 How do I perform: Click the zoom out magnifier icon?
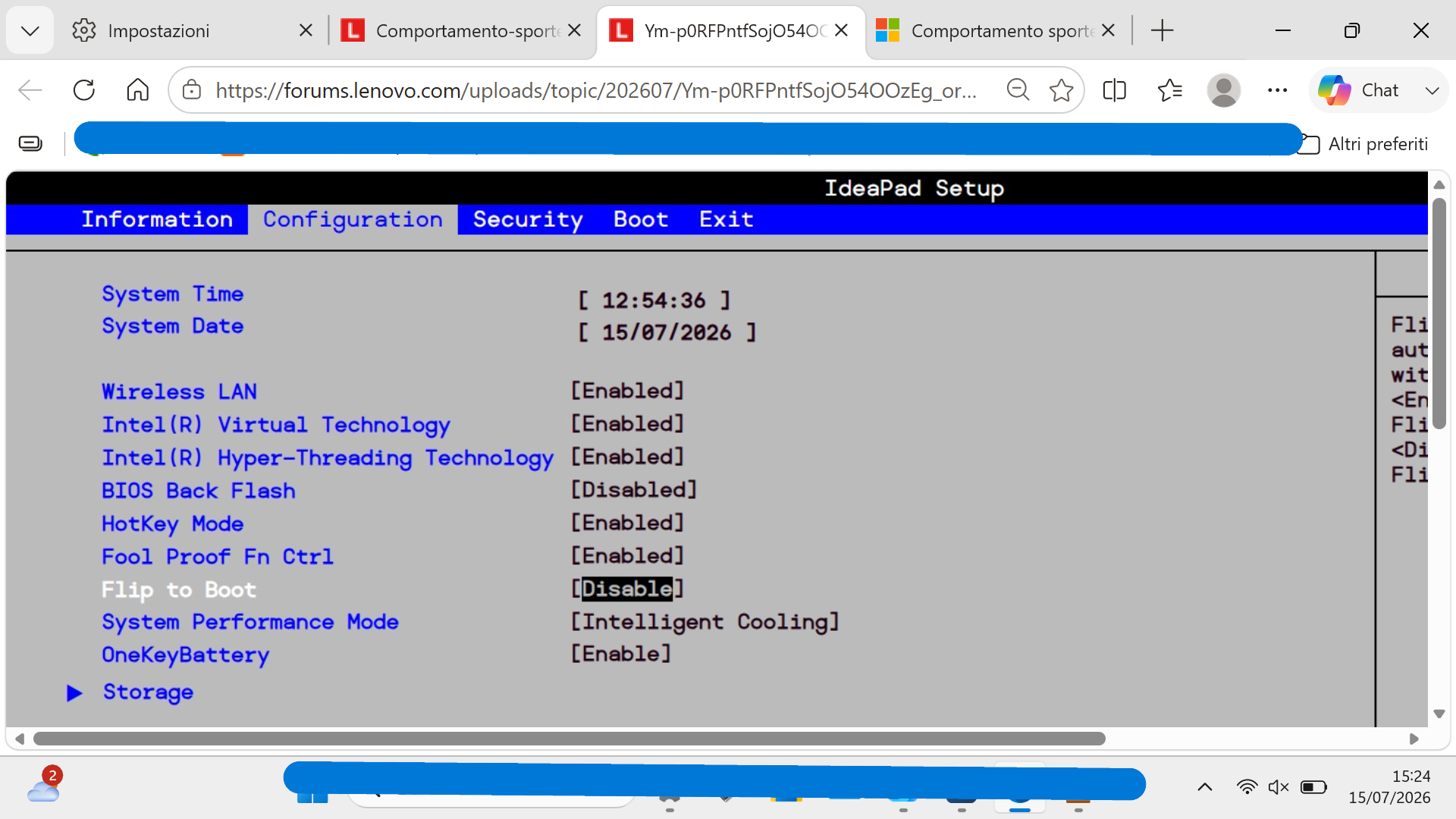click(1018, 90)
